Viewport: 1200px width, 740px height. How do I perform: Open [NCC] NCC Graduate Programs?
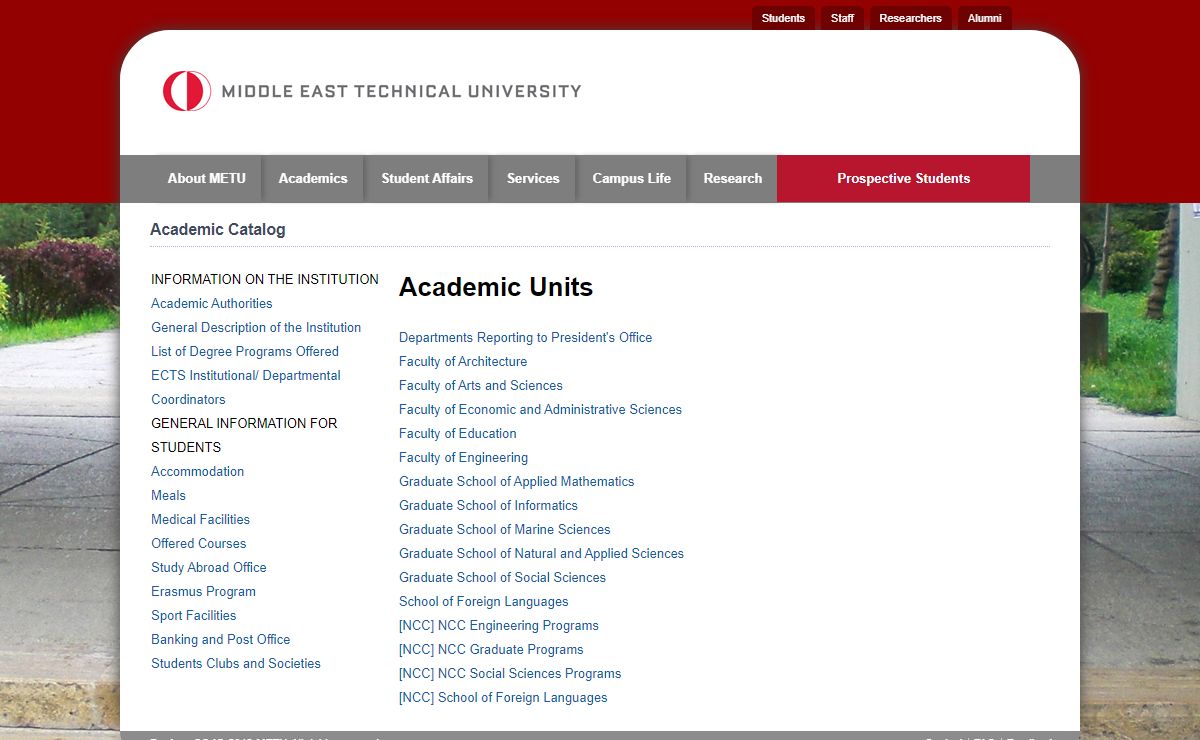491,649
